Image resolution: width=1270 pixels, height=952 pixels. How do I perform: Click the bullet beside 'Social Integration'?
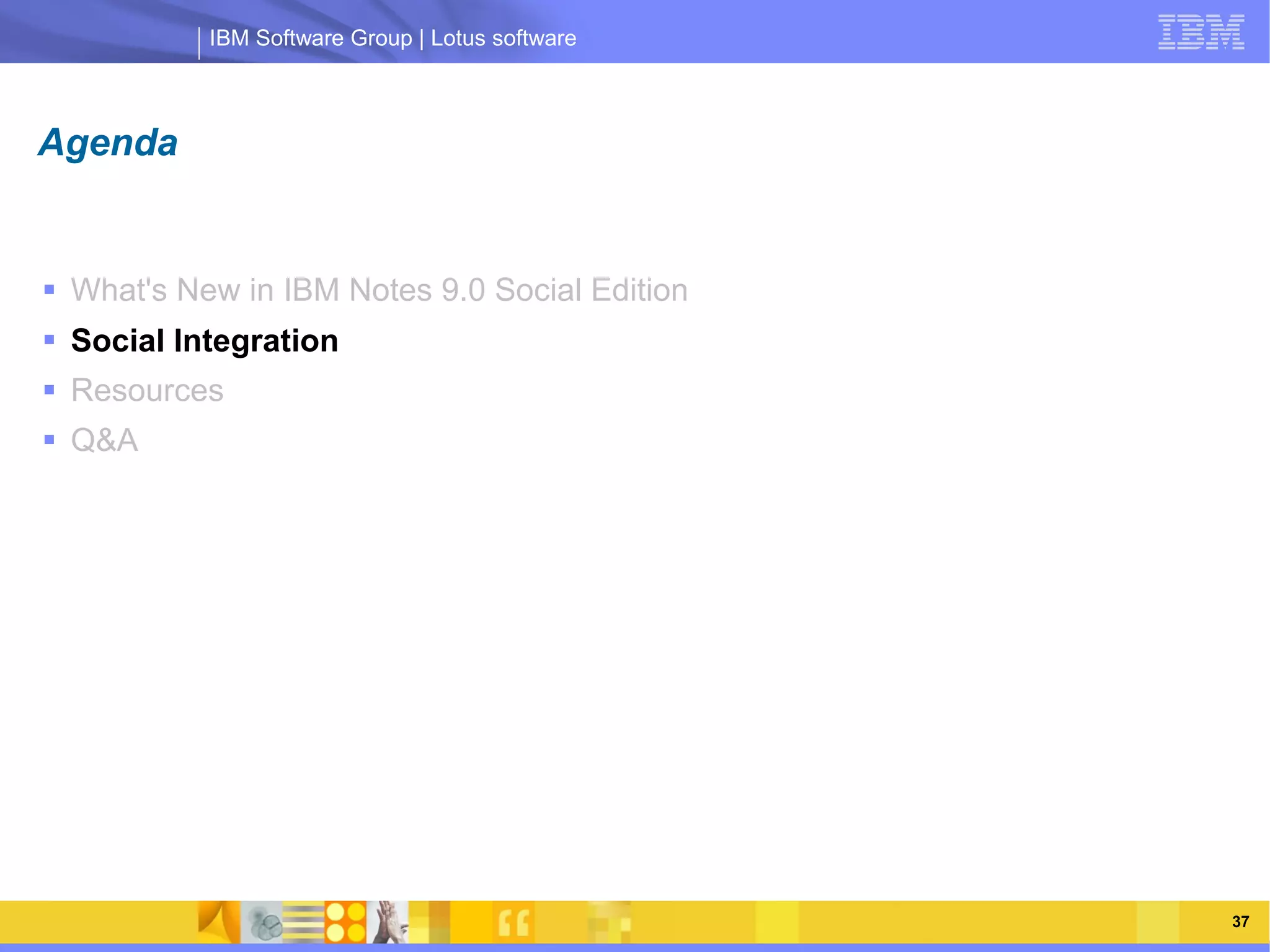[50, 340]
